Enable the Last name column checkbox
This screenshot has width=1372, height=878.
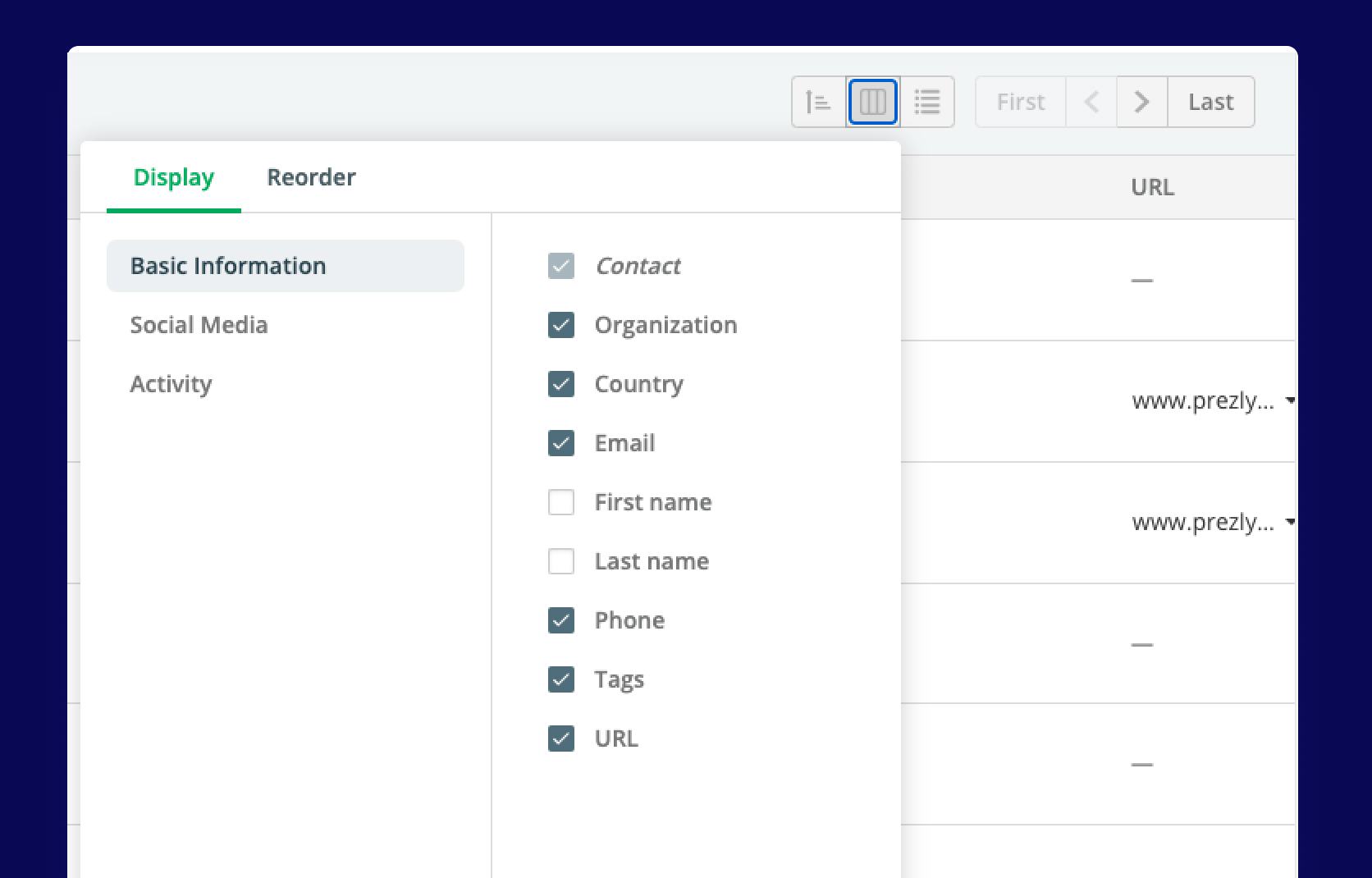coord(561,561)
